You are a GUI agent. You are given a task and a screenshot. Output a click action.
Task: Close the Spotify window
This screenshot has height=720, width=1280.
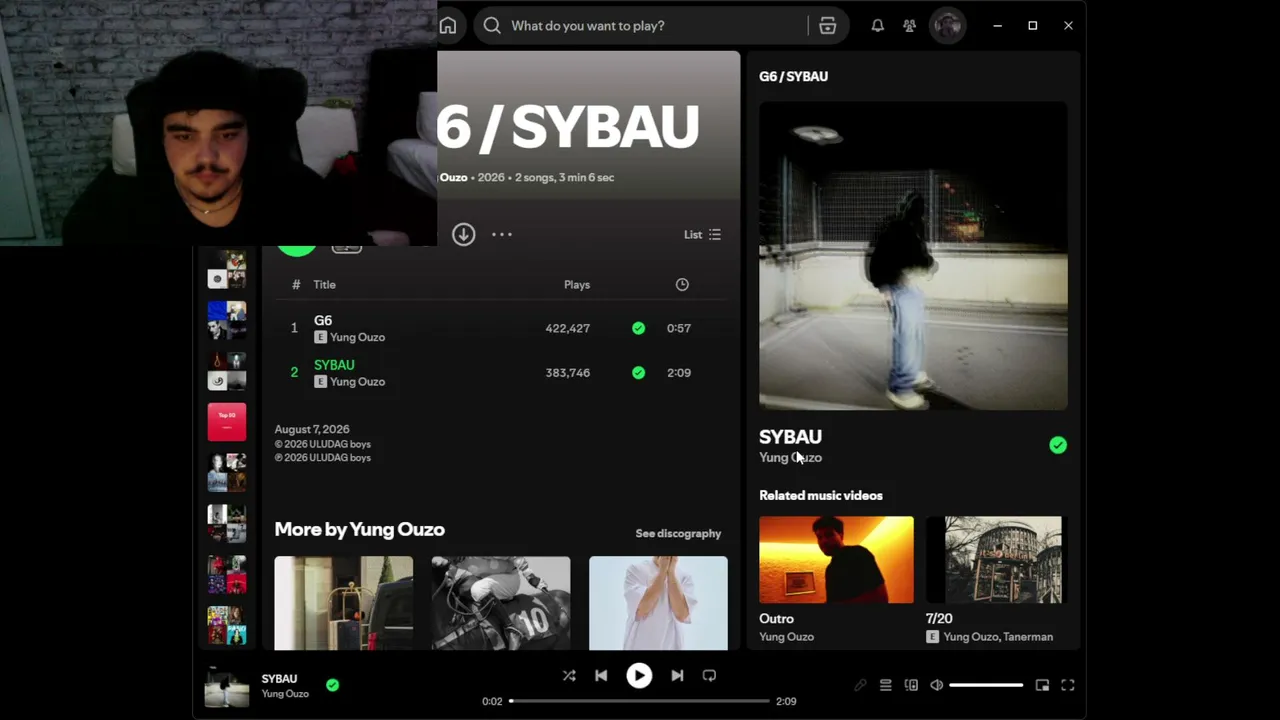pyautogui.click(x=1068, y=26)
